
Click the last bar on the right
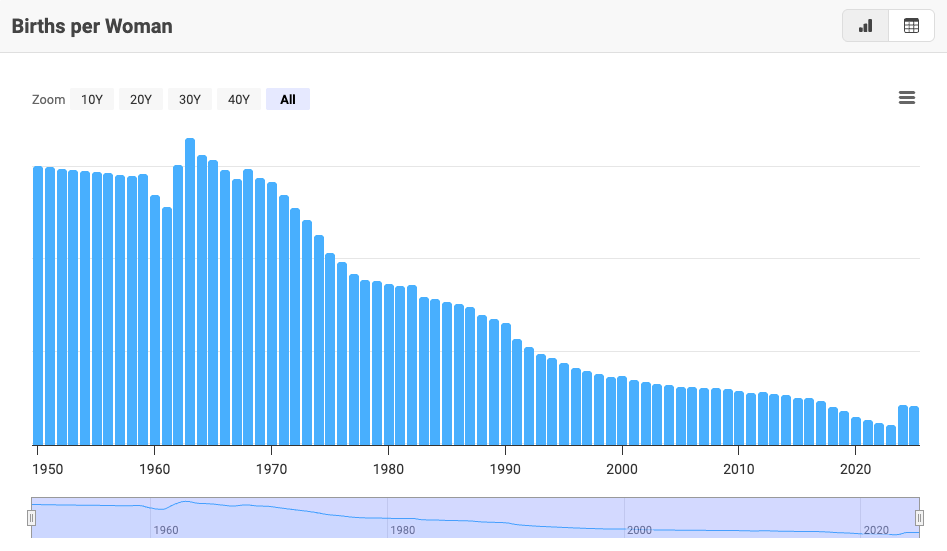click(914, 425)
